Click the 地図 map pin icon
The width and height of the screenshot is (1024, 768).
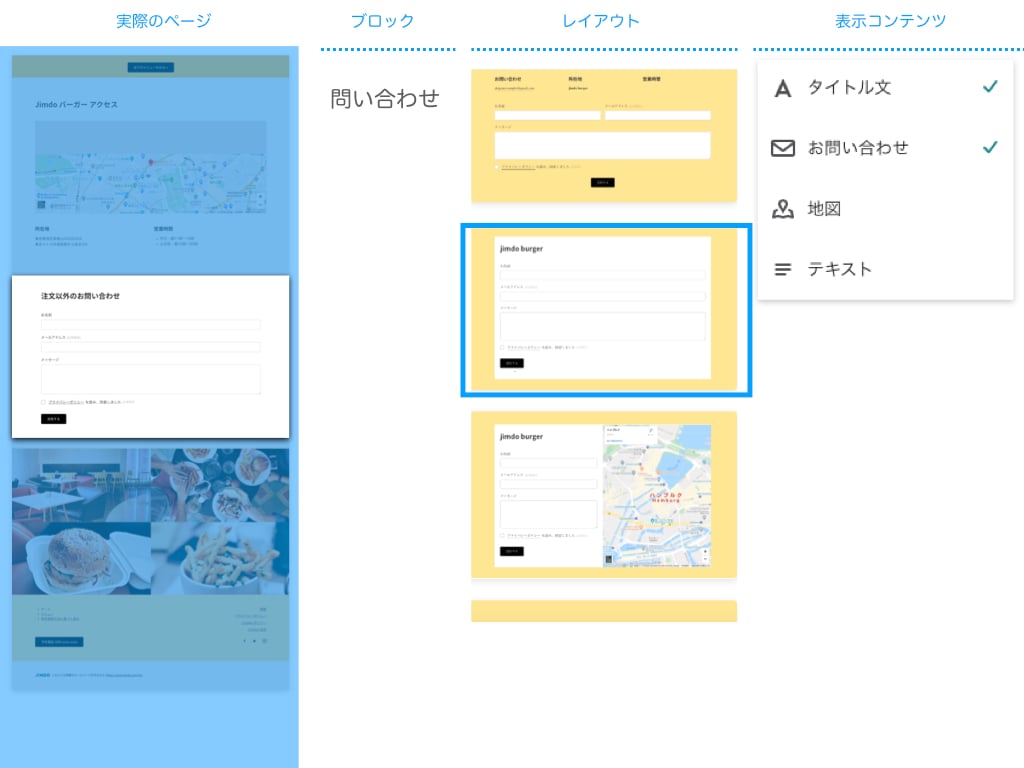point(783,209)
